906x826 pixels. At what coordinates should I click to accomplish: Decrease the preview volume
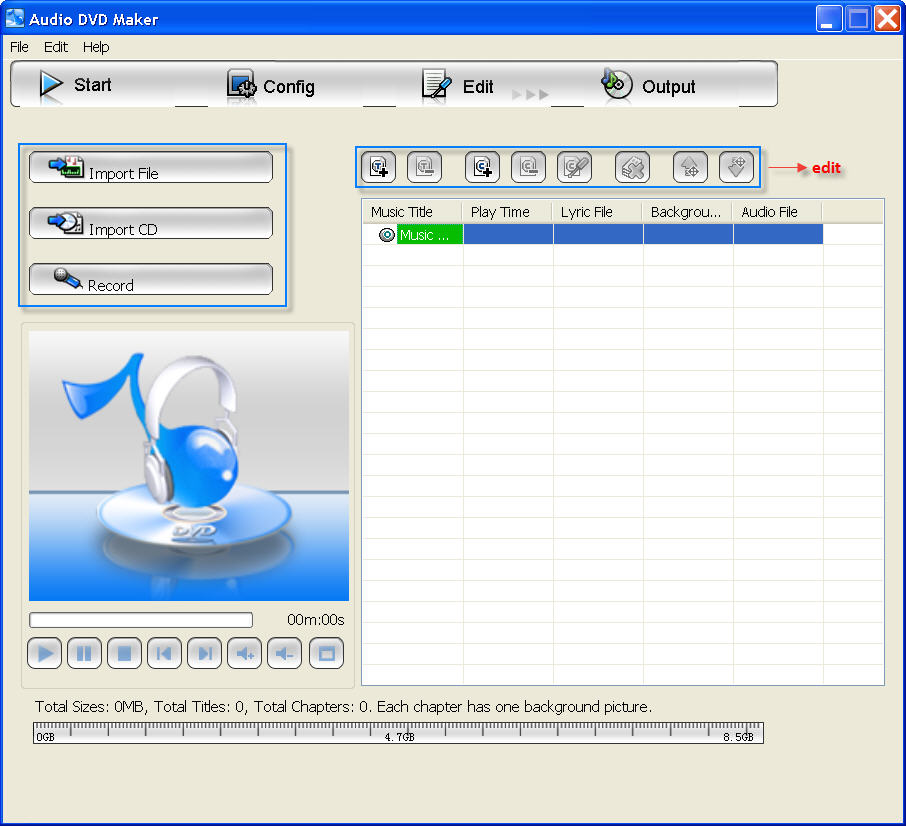click(284, 653)
